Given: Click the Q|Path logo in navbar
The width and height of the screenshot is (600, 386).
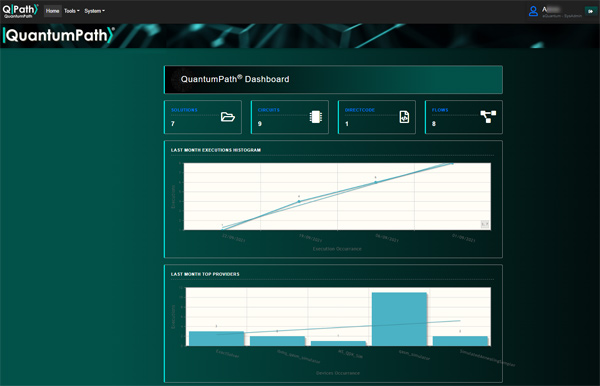Looking at the screenshot, I should 21,11.
